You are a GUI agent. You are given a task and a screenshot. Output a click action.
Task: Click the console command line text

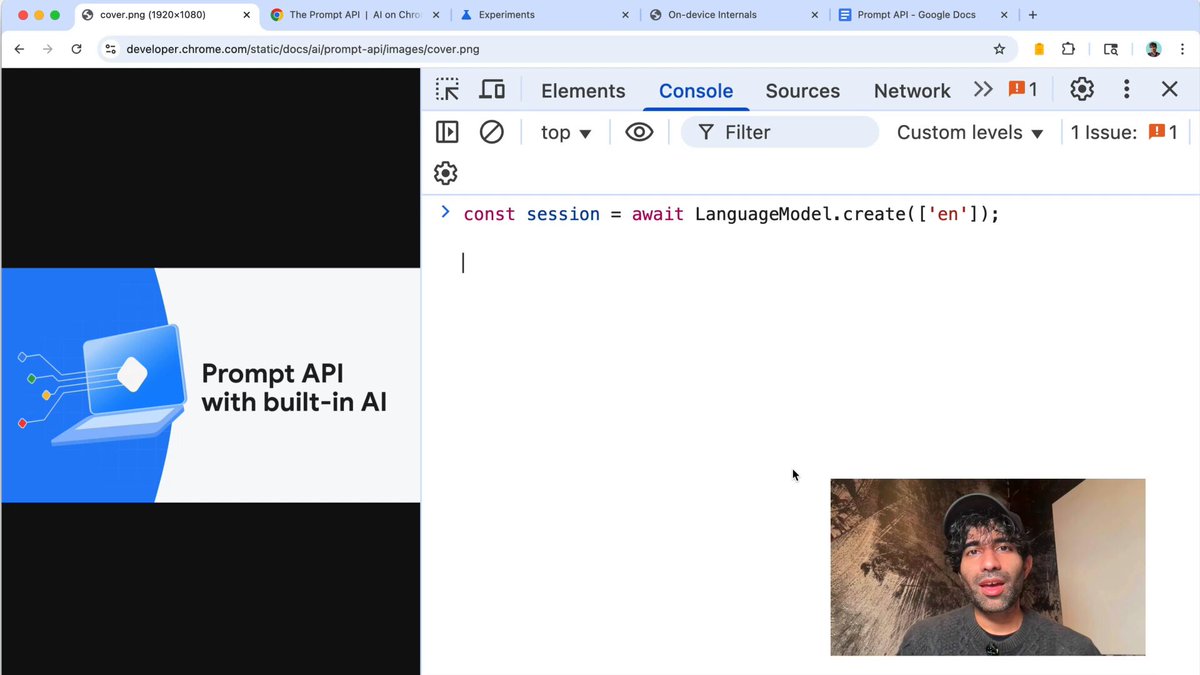click(731, 214)
